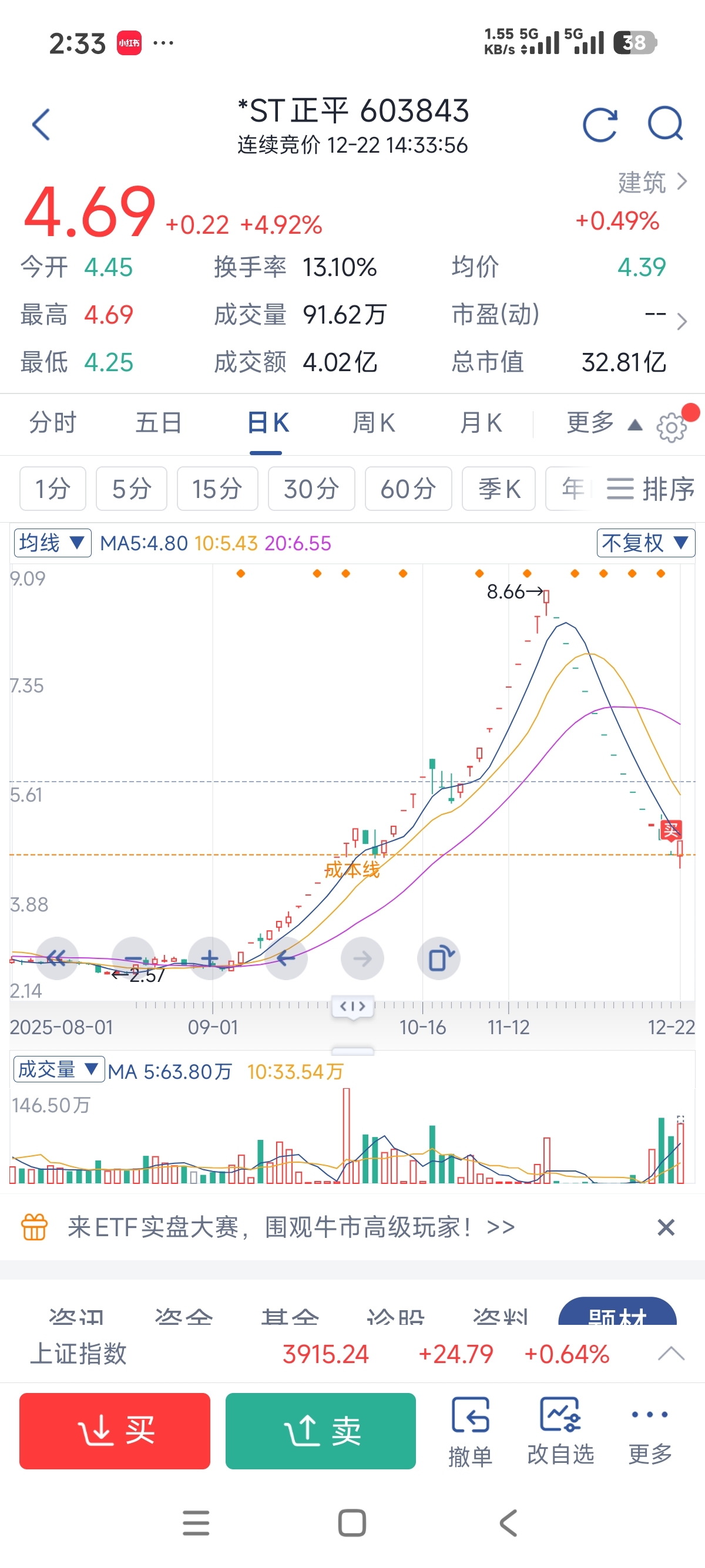Screen dimensions: 705x1568
Task: Grab the chart range slider handle
Action: click(x=352, y=1006)
